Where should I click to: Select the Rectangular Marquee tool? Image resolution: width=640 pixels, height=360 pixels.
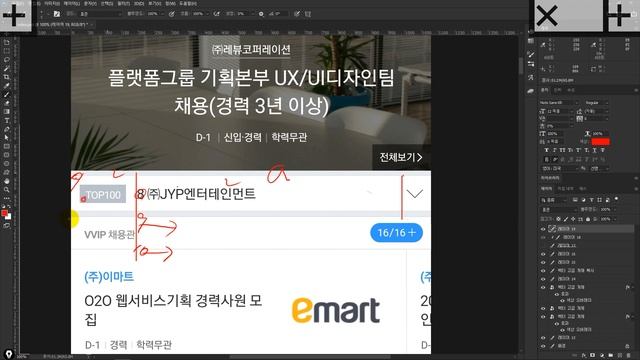tap(7, 51)
